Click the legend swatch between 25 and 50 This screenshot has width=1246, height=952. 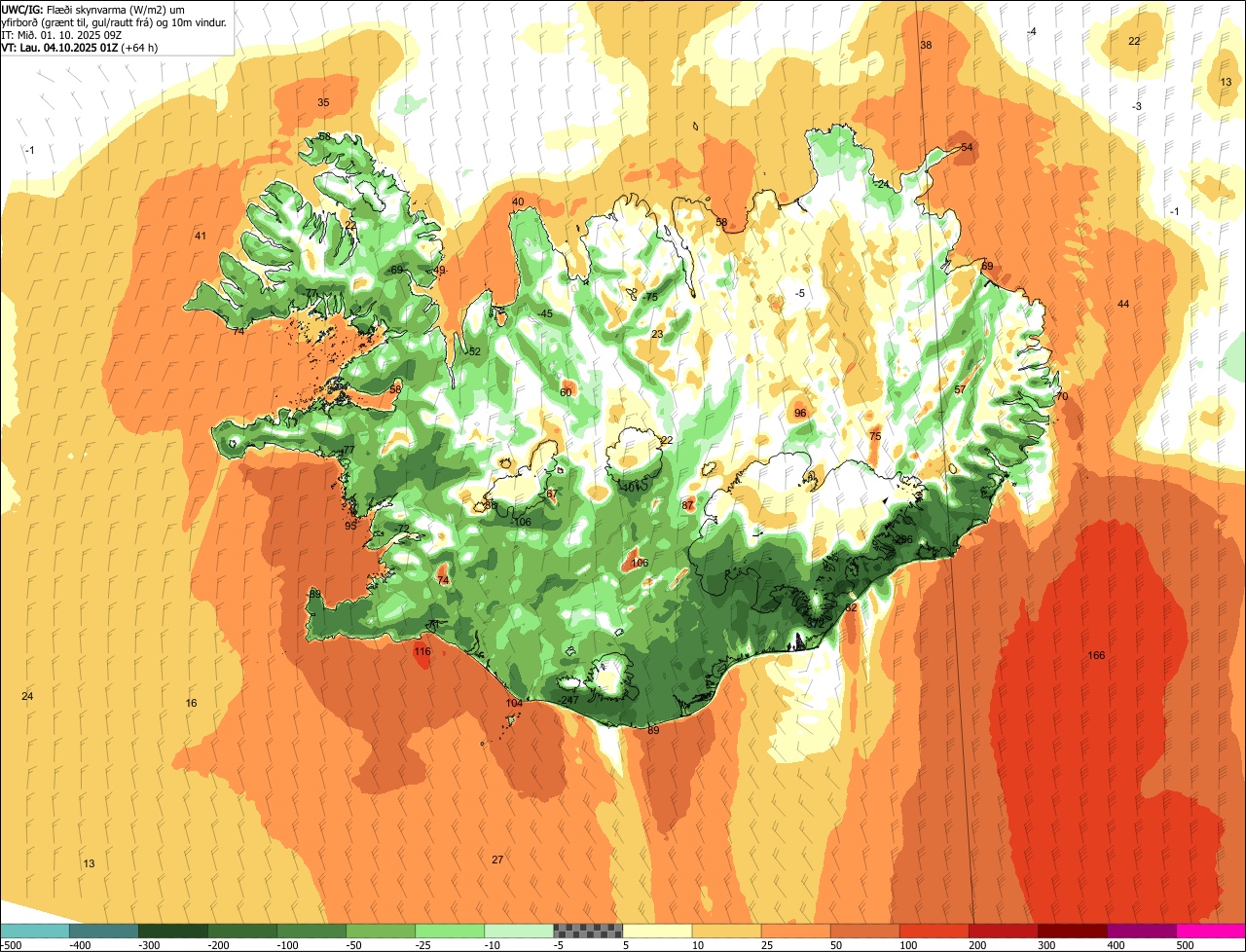pyautogui.click(x=795, y=931)
